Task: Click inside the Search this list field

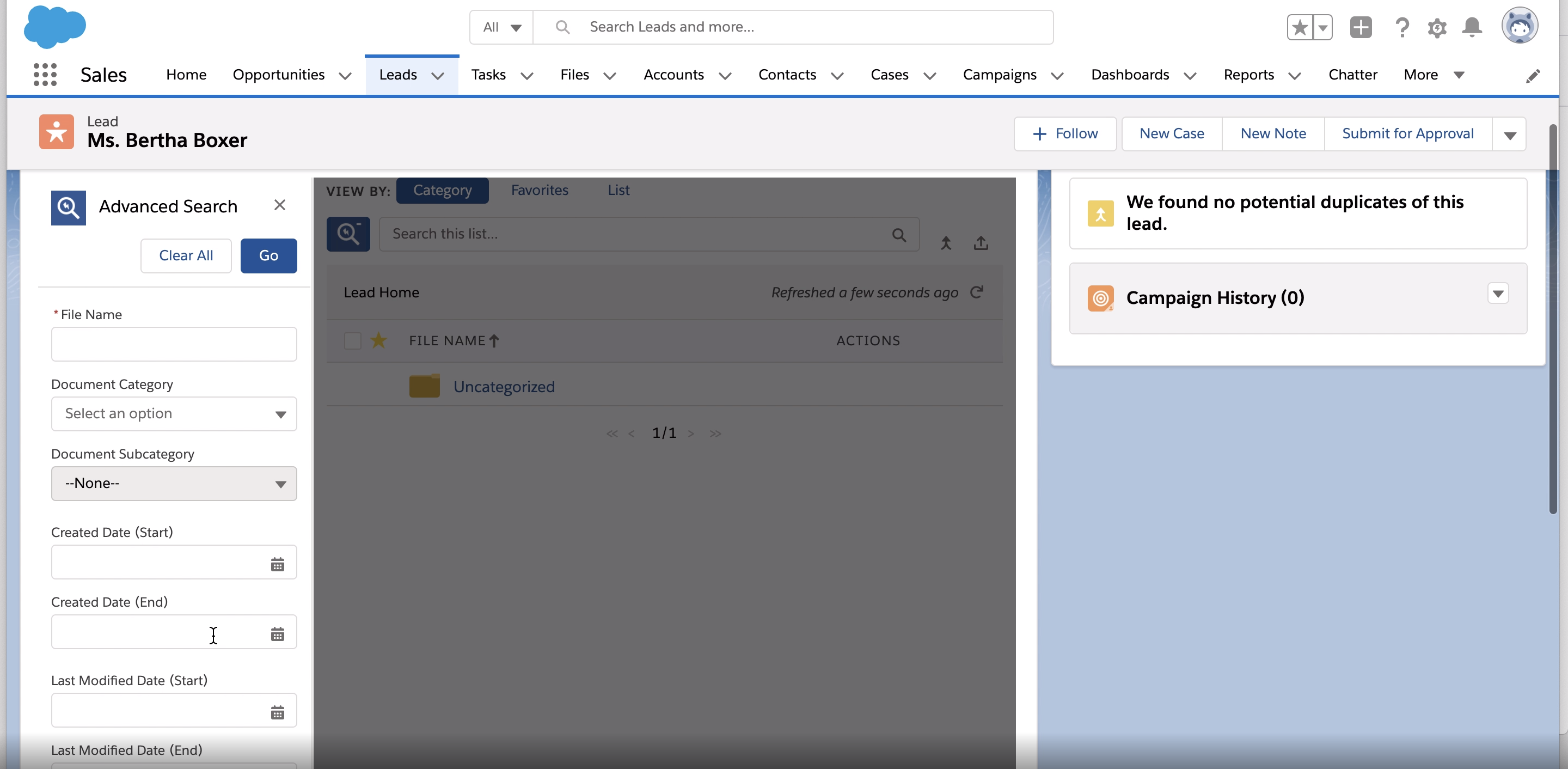Action: 609,234
